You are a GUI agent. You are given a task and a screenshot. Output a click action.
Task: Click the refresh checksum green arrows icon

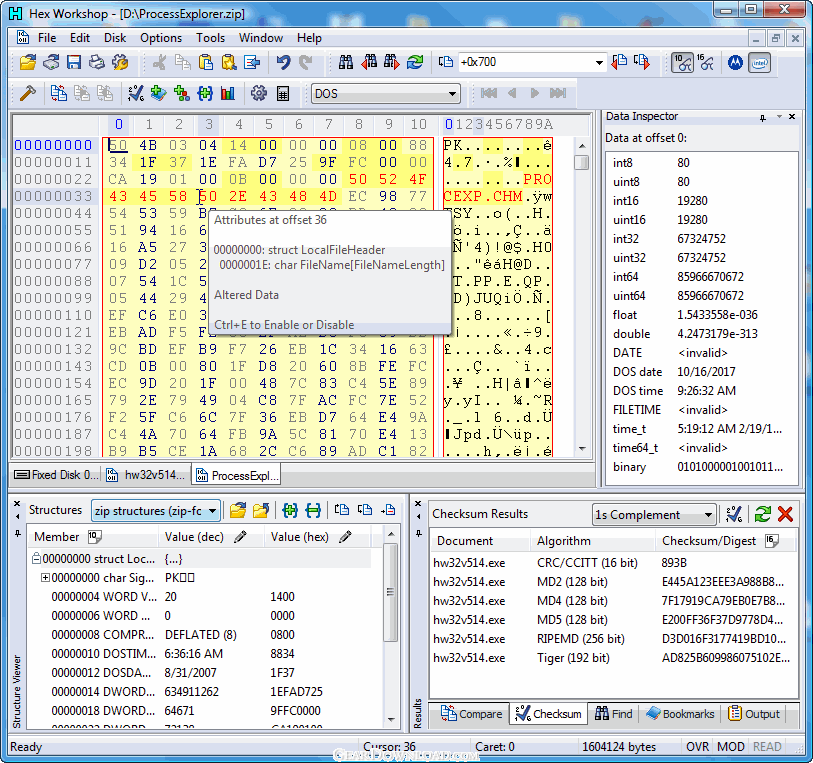coord(762,514)
